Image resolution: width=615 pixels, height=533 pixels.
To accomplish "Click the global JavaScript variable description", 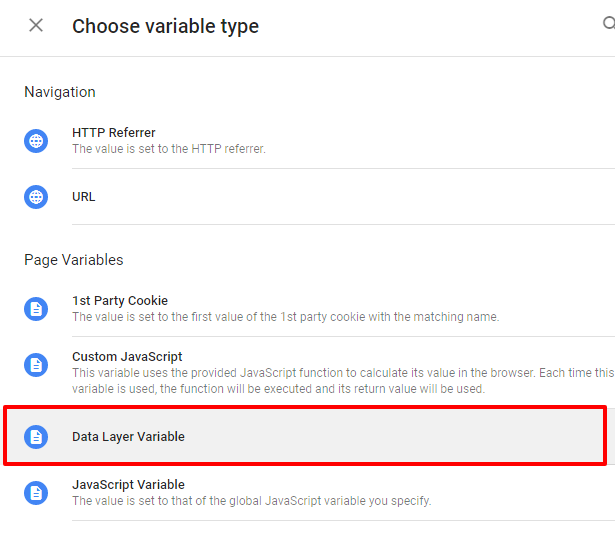I will (251, 501).
